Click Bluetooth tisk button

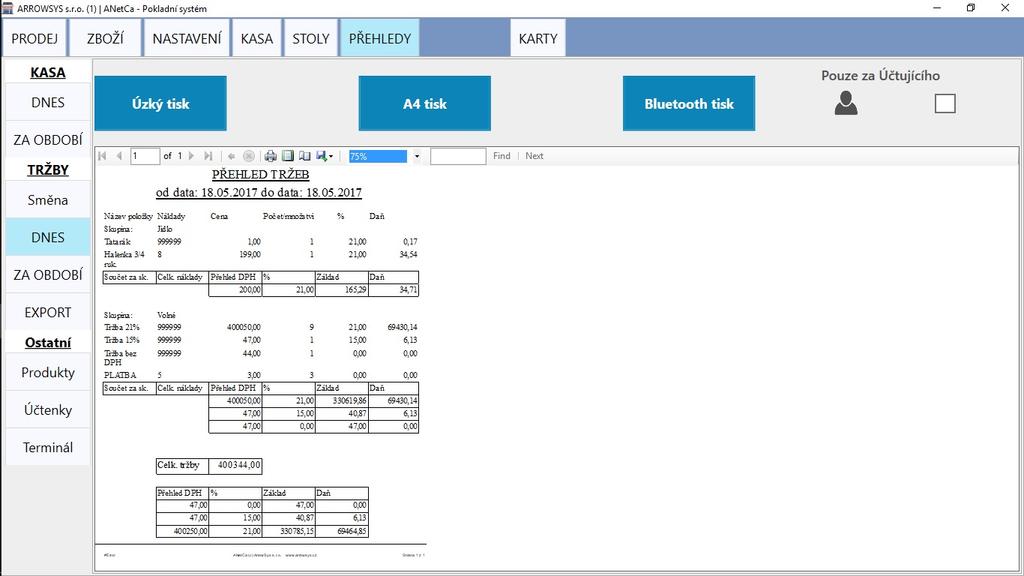point(689,103)
